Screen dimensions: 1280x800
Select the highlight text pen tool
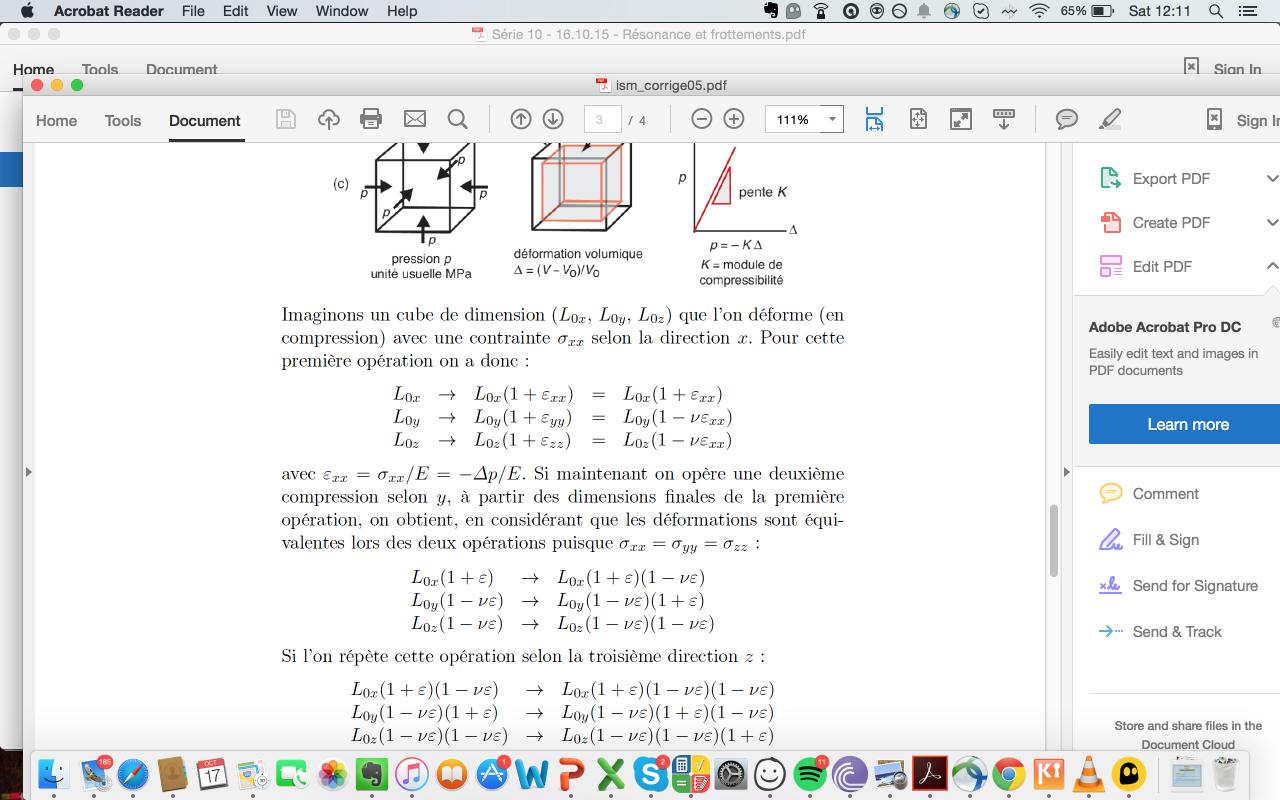click(1109, 119)
